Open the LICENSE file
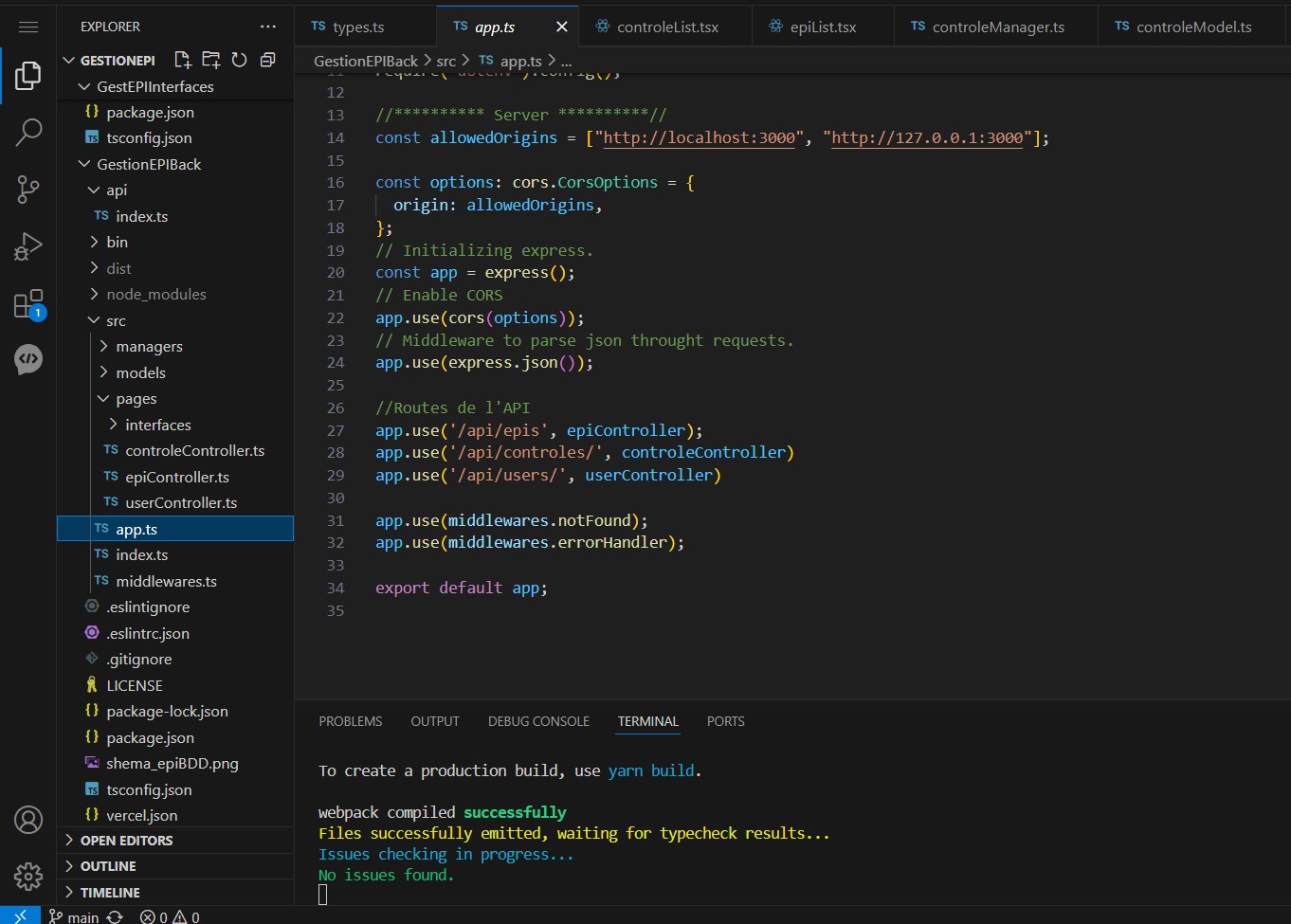Viewport: 1291px width, 924px height. click(x=175, y=685)
